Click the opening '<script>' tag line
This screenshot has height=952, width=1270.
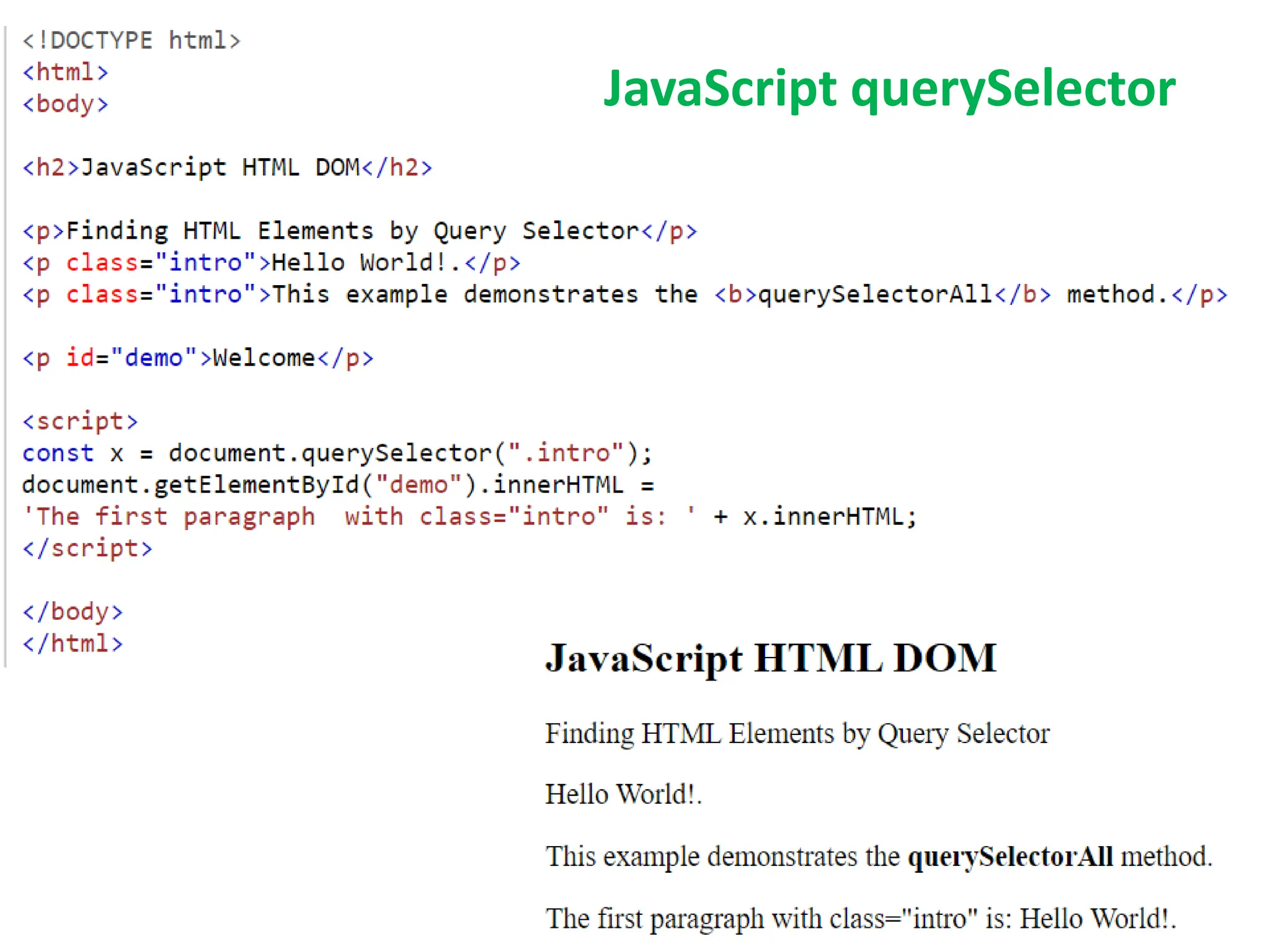pyautogui.click(x=81, y=421)
